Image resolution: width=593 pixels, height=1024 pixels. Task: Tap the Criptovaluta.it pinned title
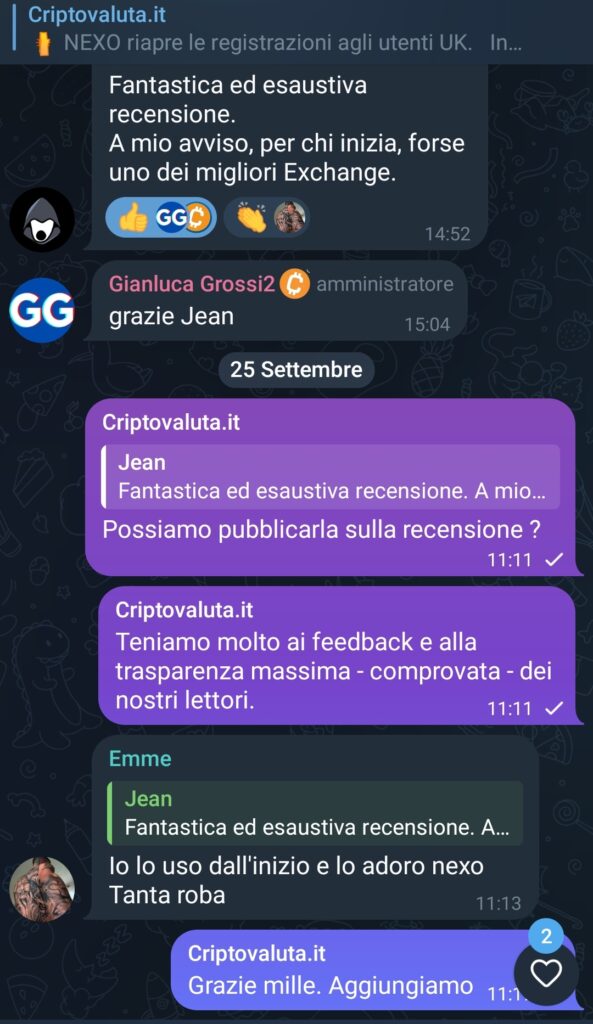97,14
